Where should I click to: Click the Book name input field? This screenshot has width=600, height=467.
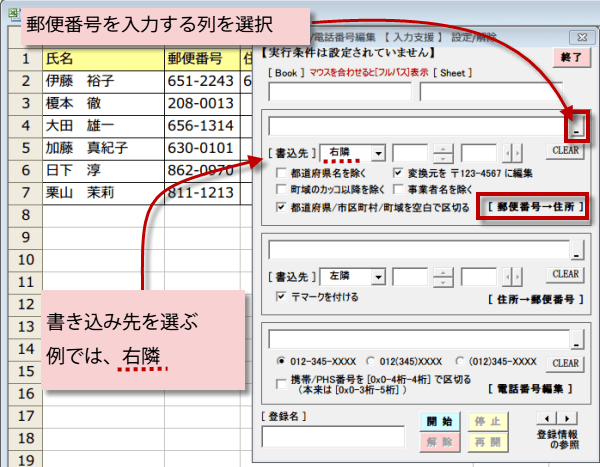[x=340, y=91]
